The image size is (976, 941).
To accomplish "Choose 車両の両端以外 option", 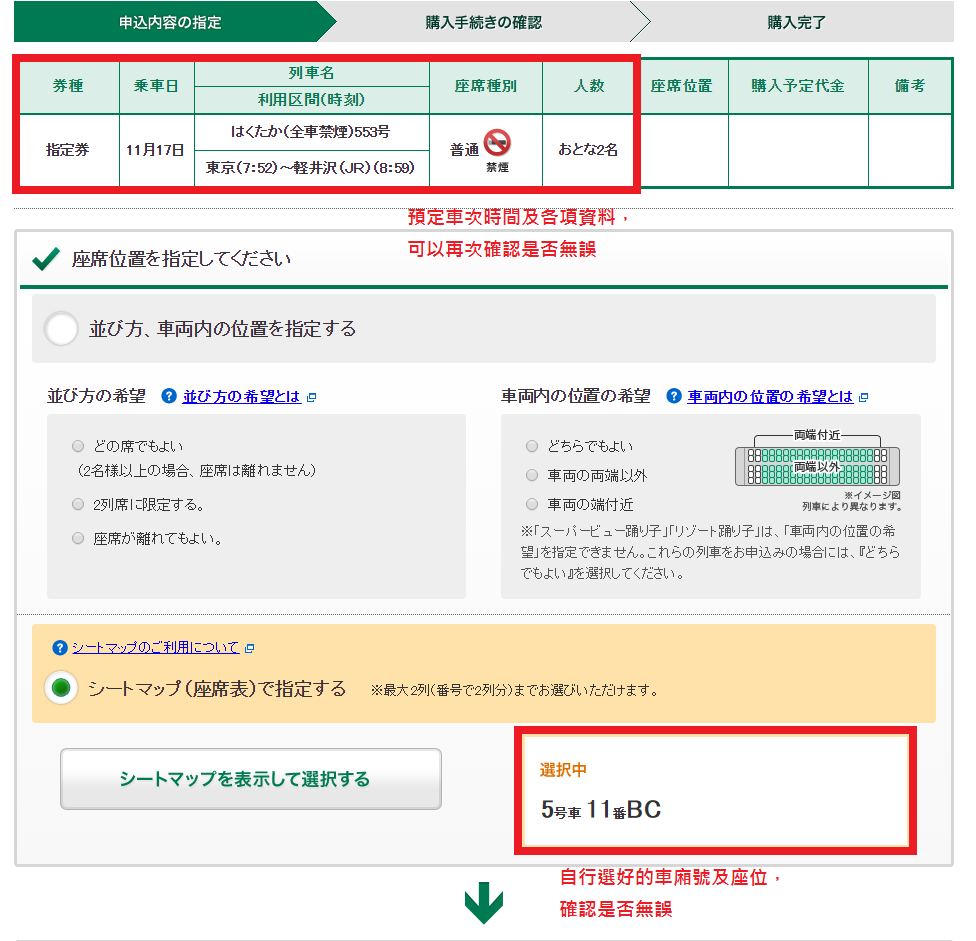I will coord(532,475).
